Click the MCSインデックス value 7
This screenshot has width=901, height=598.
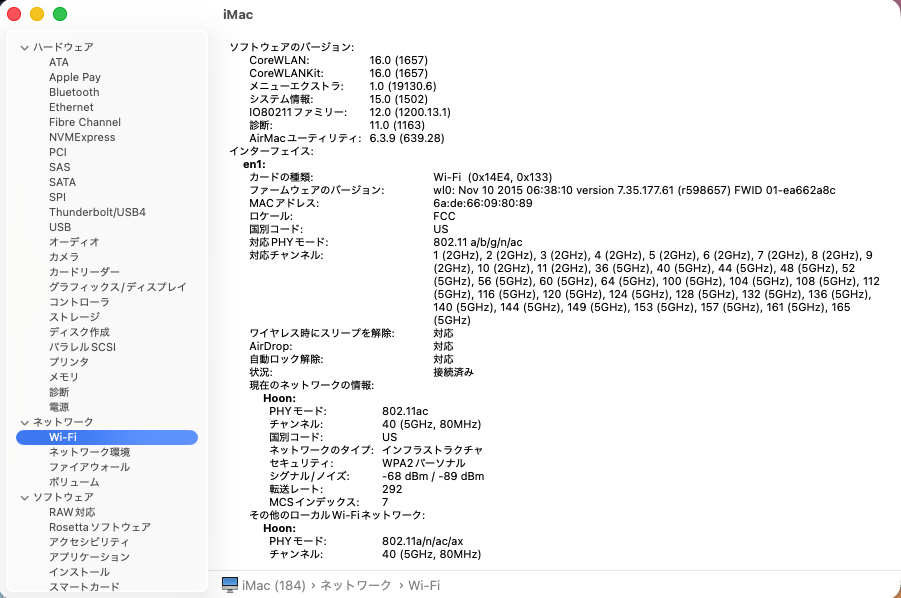click(385, 502)
